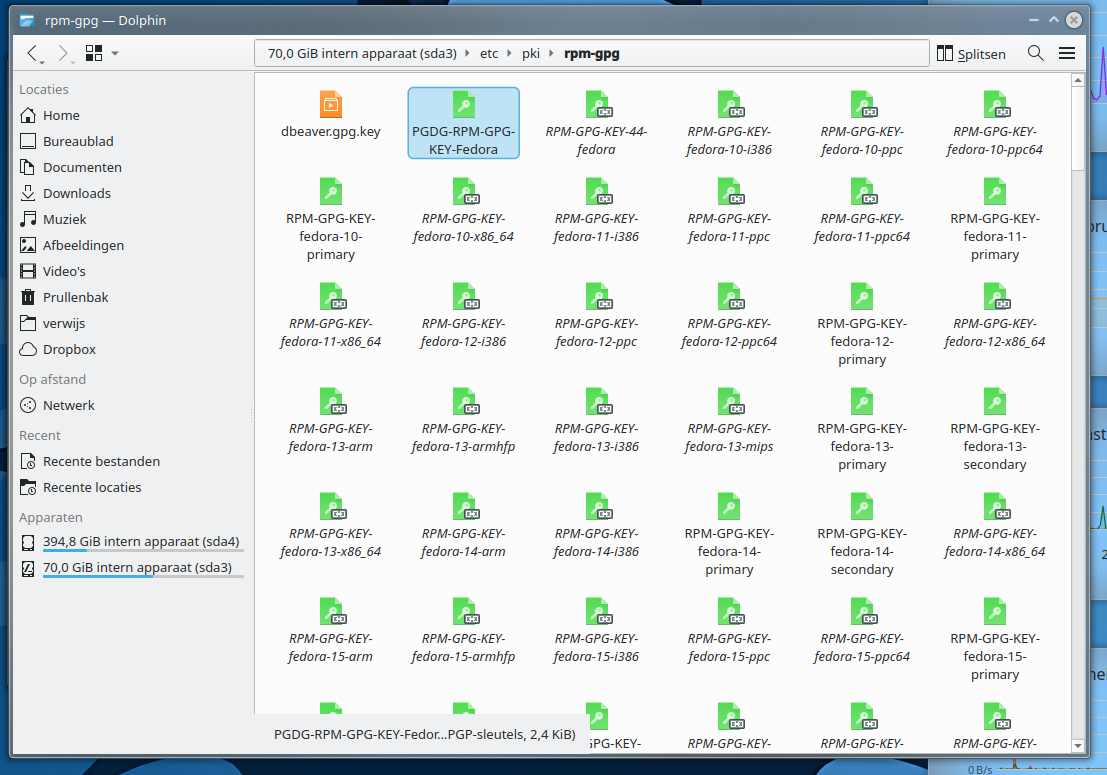Image resolution: width=1107 pixels, height=775 pixels.
Task: Click 'rpm-gpg' in the breadcrumb path
Action: click(592, 54)
